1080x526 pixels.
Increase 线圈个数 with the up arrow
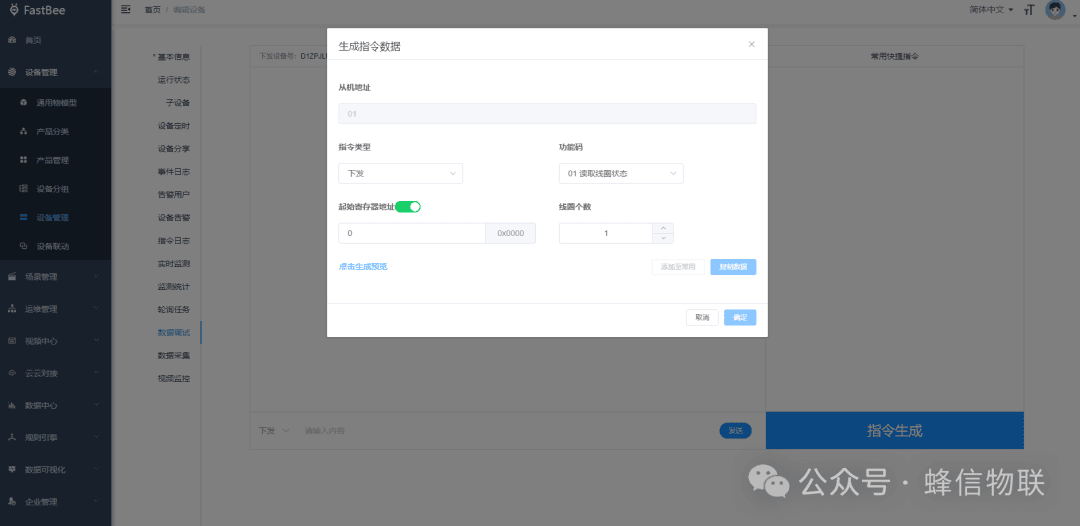pos(663,229)
